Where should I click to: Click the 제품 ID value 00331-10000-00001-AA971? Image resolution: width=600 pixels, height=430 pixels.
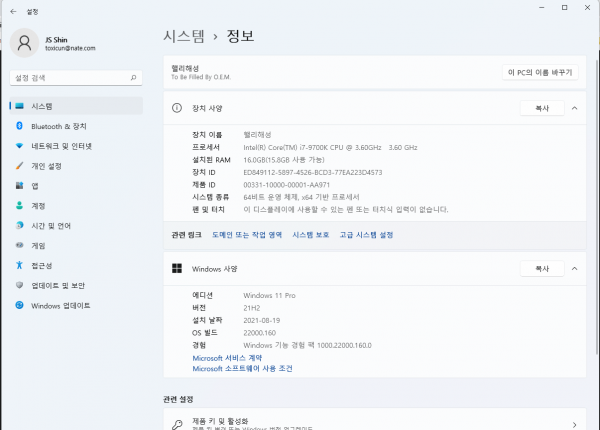pyautogui.click(x=287, y=185)
